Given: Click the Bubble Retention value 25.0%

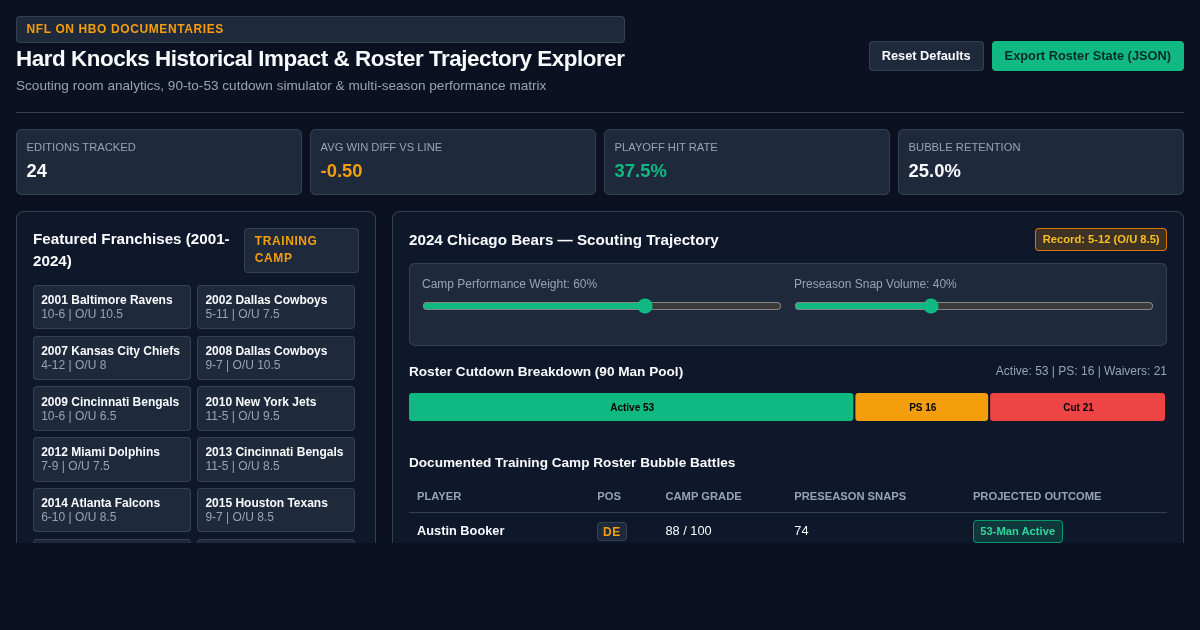Looking at the screenshot, I should tap(934, 171).
